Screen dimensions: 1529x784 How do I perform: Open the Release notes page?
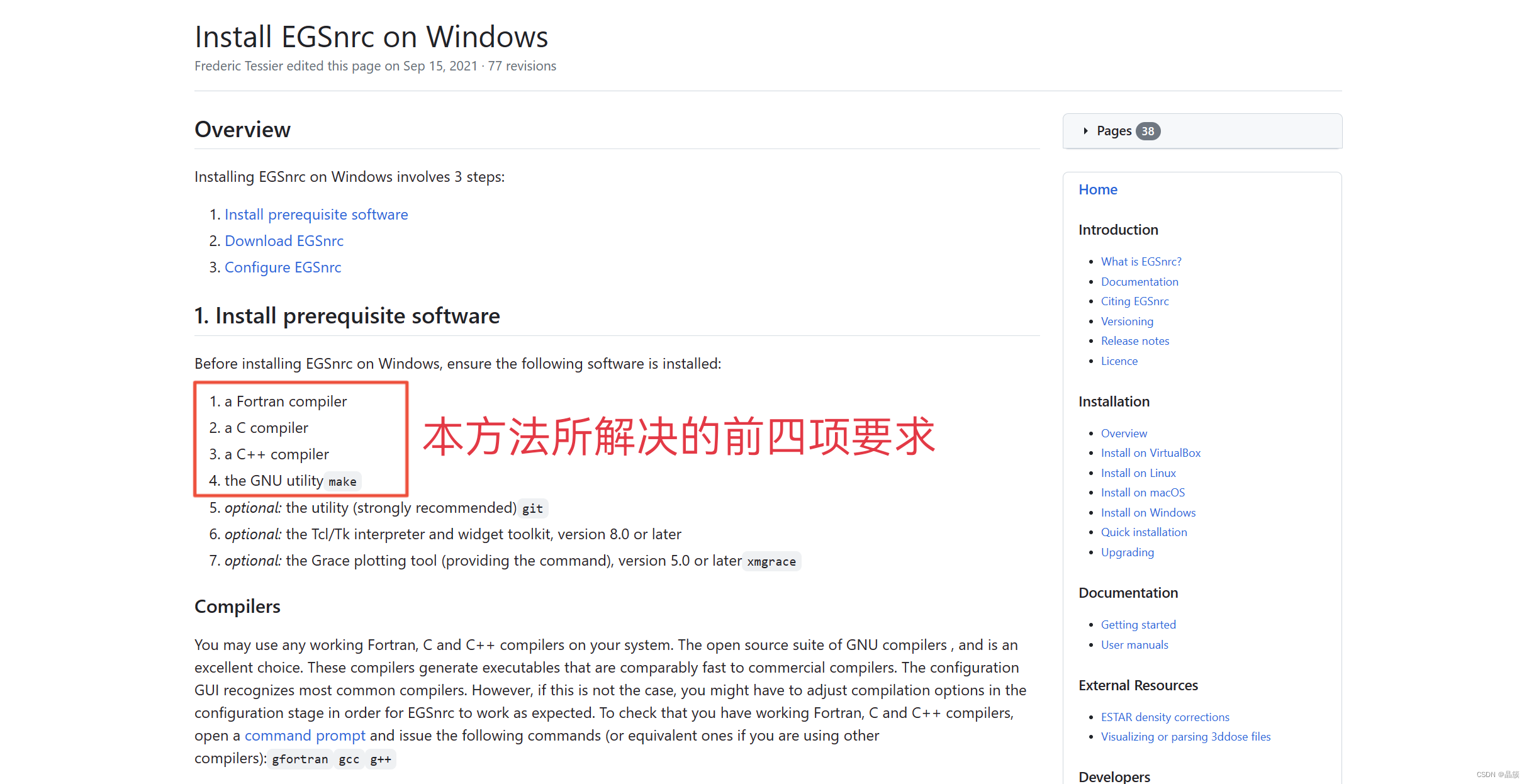pos(1134,340)
